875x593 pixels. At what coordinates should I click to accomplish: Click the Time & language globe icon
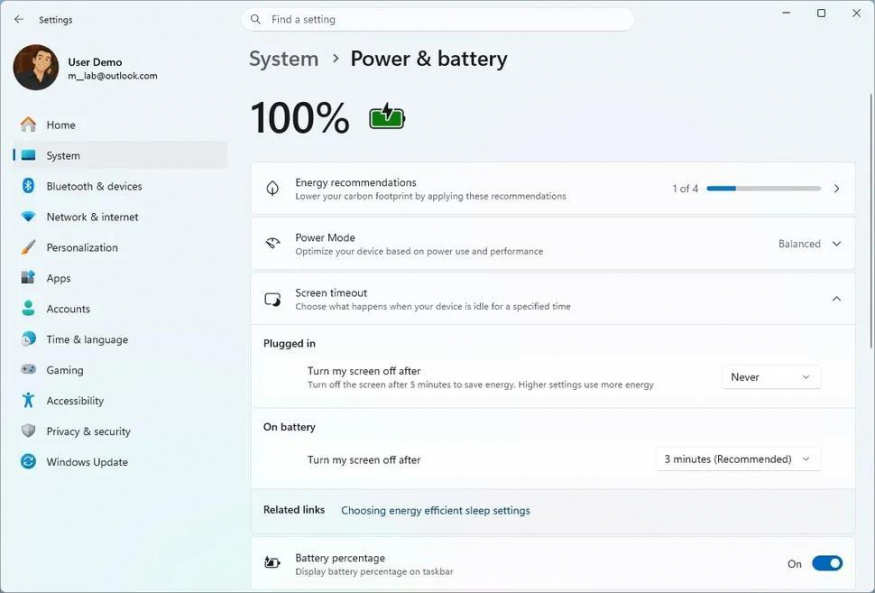(28, 339)
